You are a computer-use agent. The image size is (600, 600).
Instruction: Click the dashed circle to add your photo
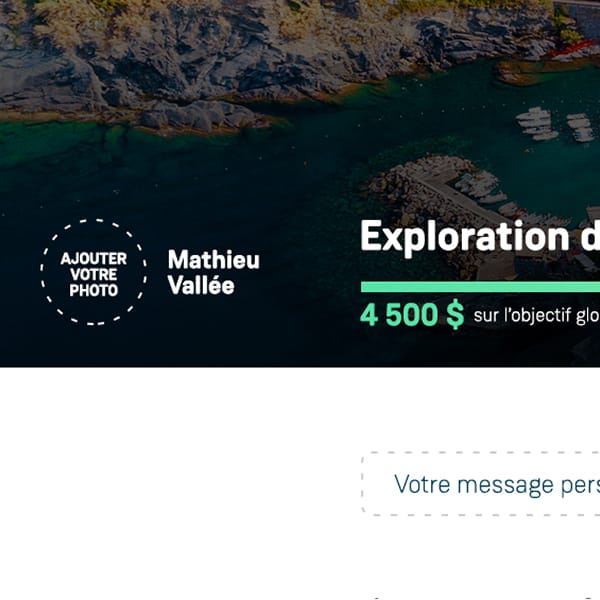tap(94, 272)
